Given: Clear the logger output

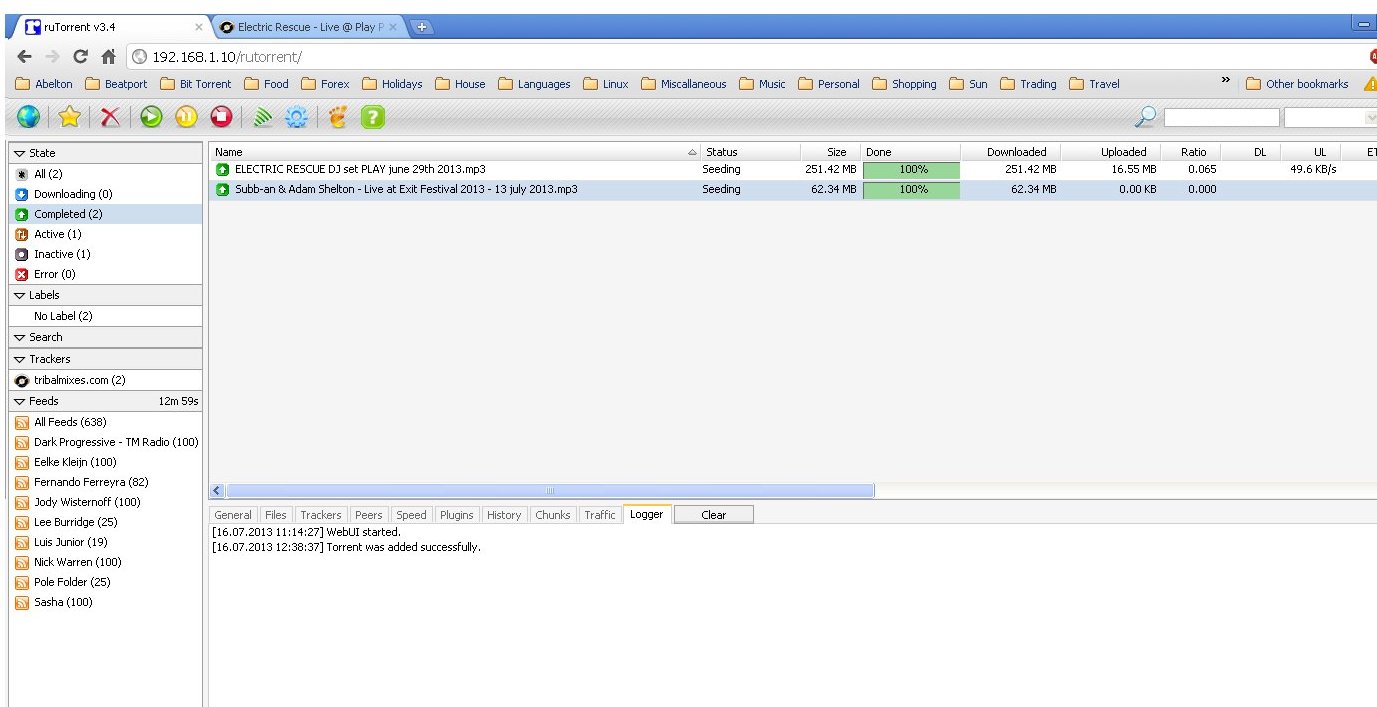Looking at the screenshot, I should [714, 515].
